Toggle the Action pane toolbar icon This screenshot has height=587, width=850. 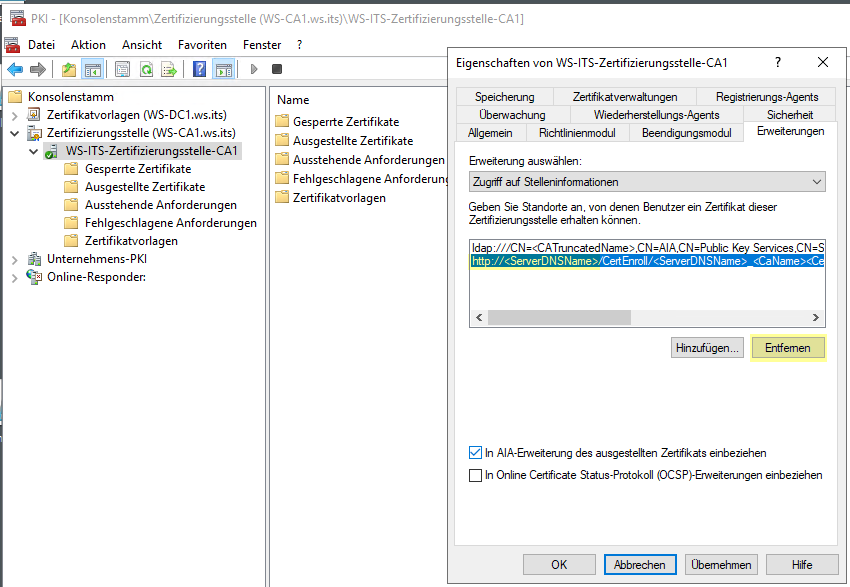click(223, 69)
